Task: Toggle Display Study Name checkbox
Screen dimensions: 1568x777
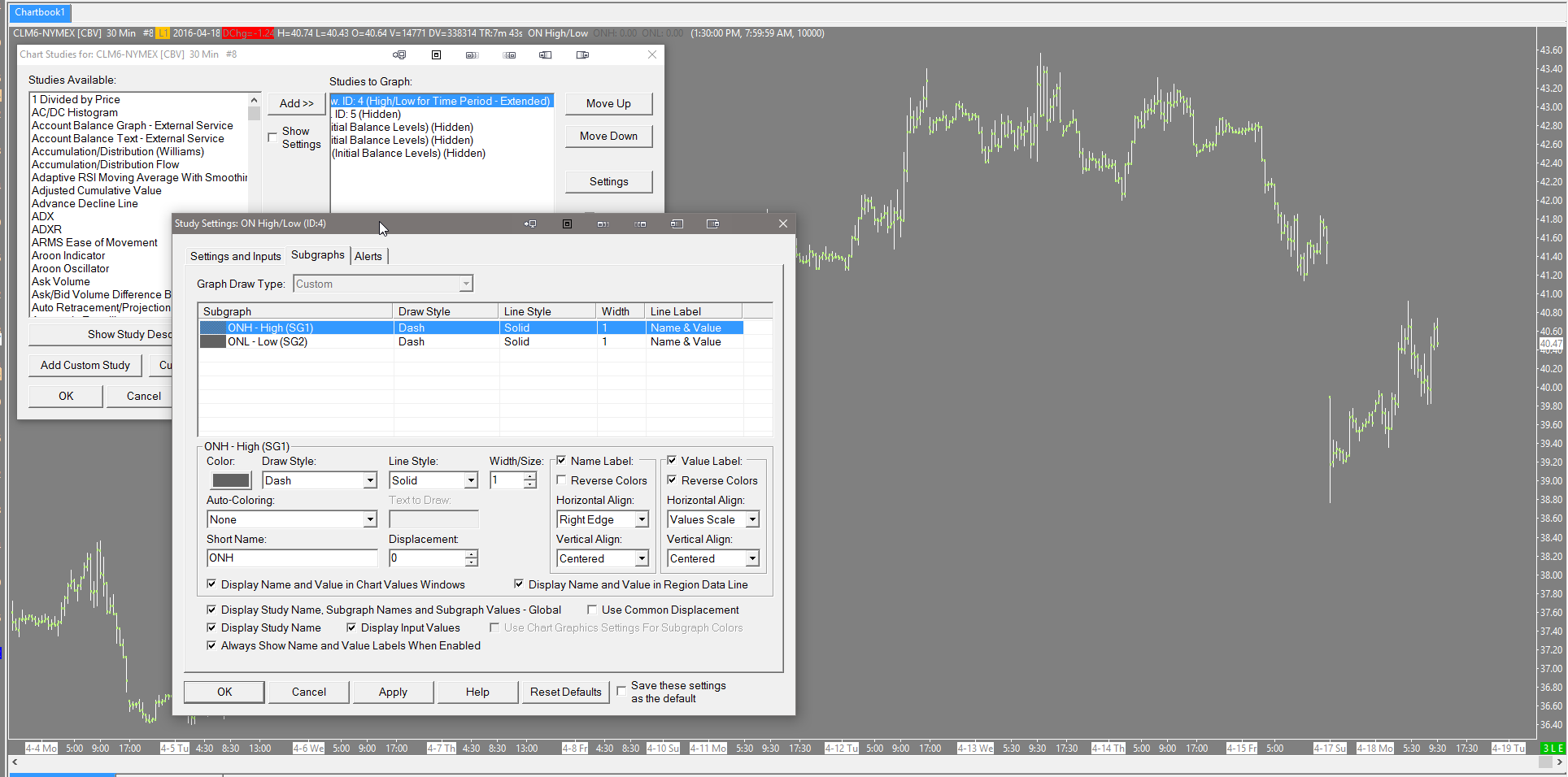Action: click(211, 627)
